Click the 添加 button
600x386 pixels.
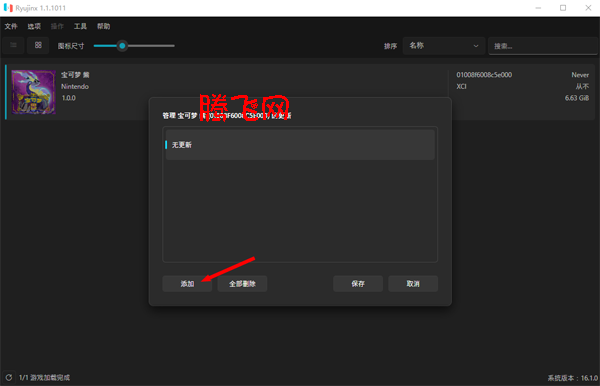click(x=187, y=283)
